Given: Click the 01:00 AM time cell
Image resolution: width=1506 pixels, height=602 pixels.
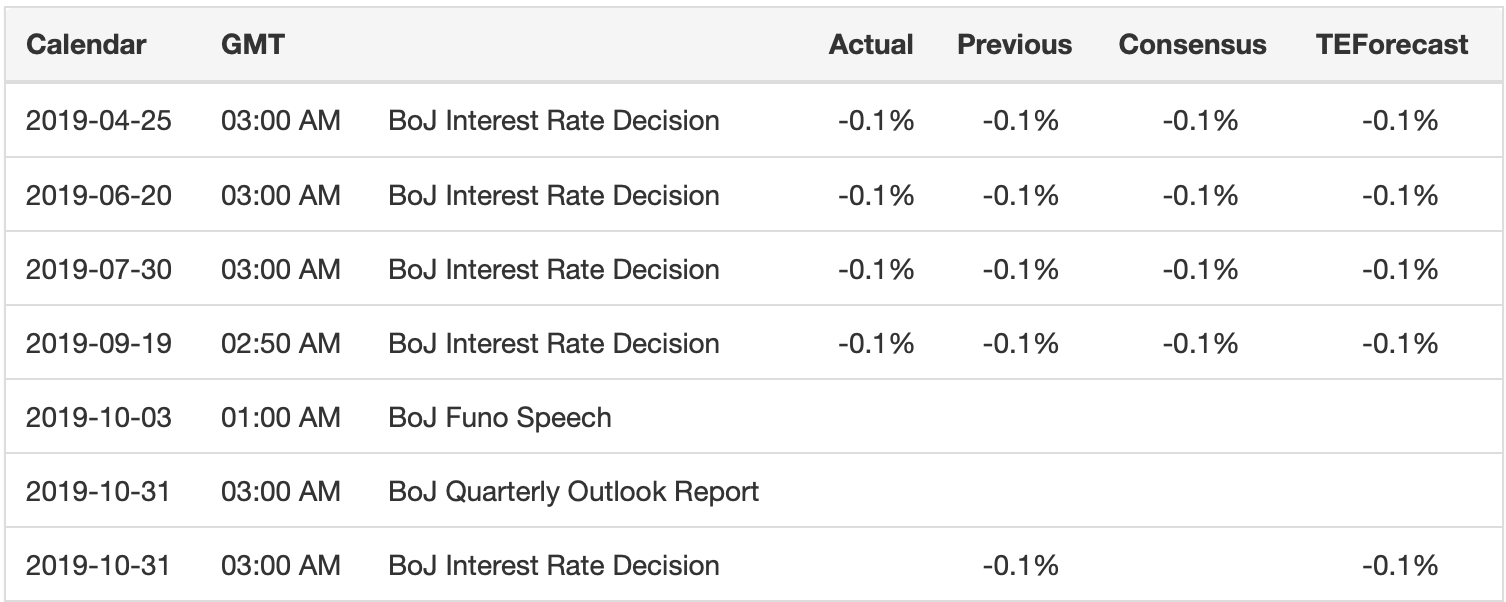Looking at the screenshot, I should click(x=280, y=417).
